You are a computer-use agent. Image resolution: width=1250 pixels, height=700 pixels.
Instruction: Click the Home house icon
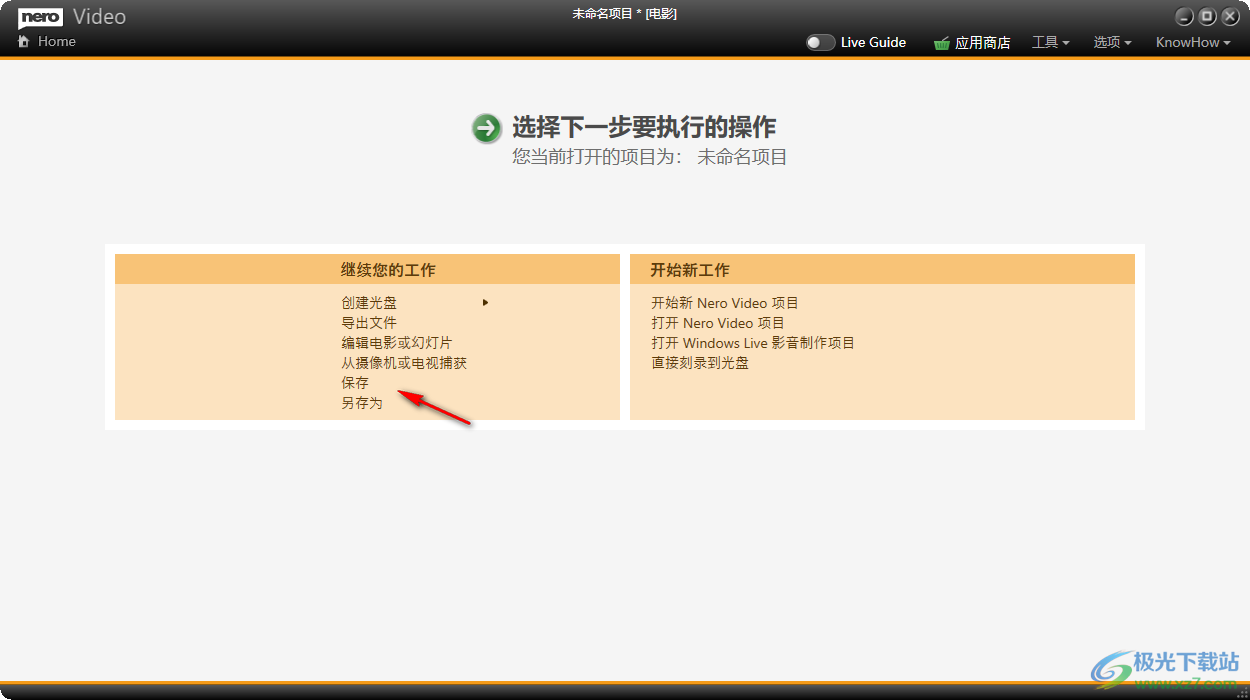(x=23, y=41)
